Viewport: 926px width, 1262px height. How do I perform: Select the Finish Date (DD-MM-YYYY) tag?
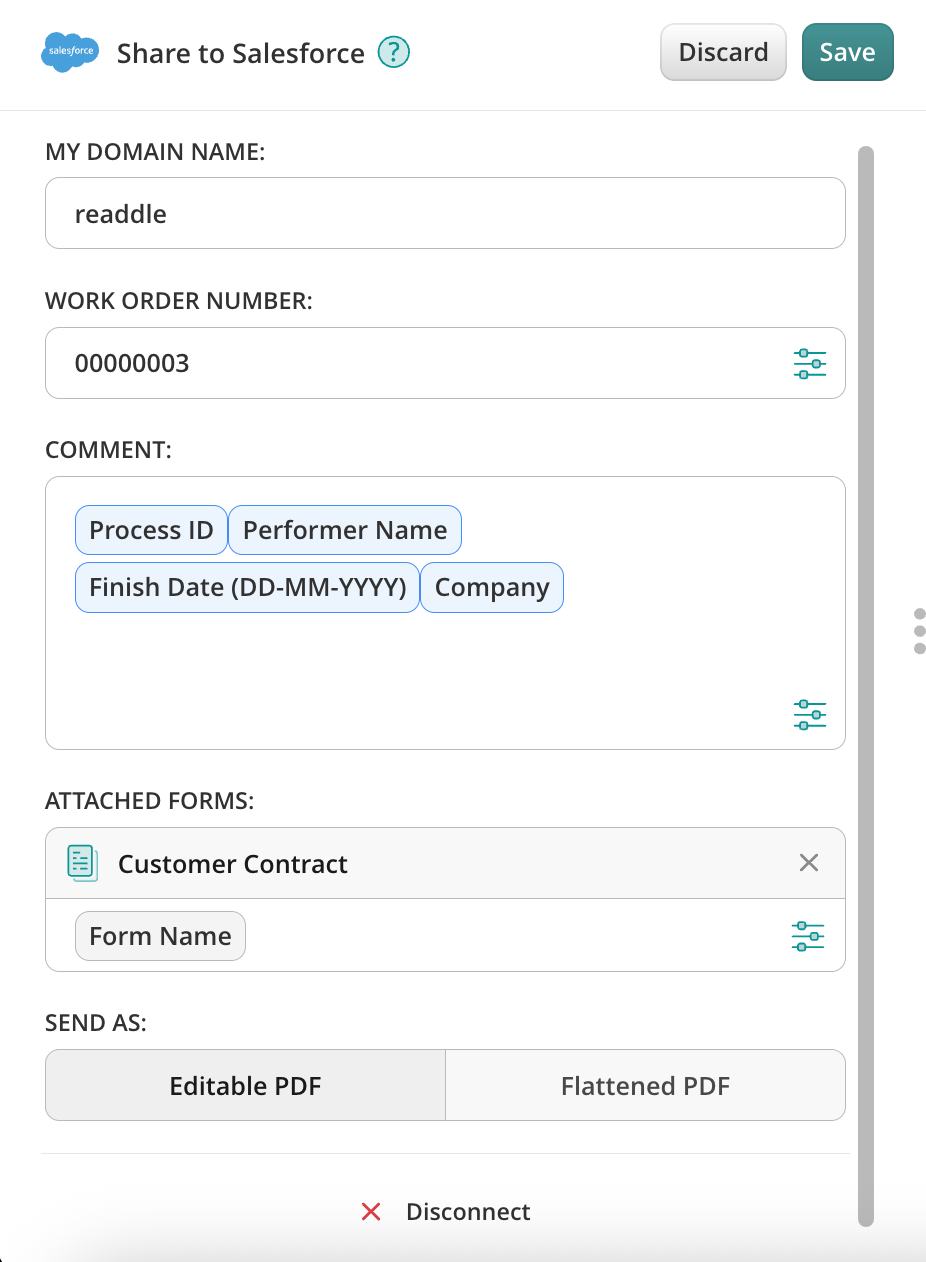coord(247,588)
